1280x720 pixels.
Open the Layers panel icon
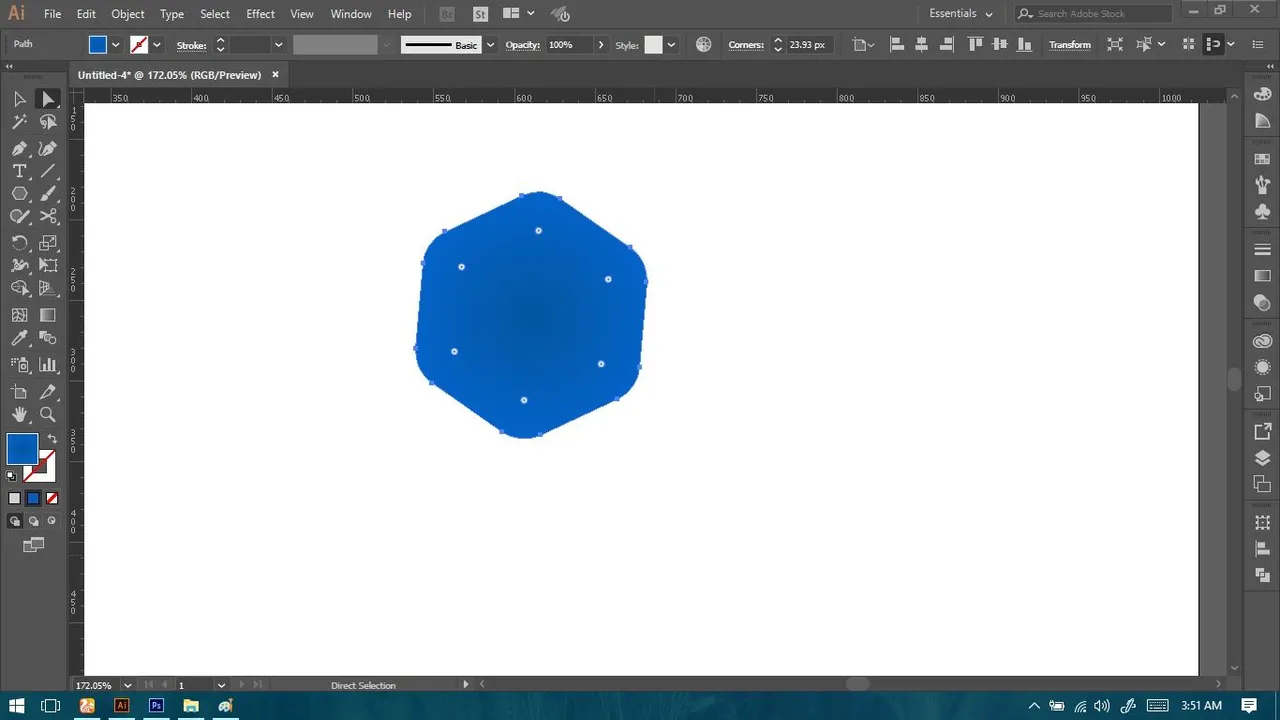click(1262, 458)
